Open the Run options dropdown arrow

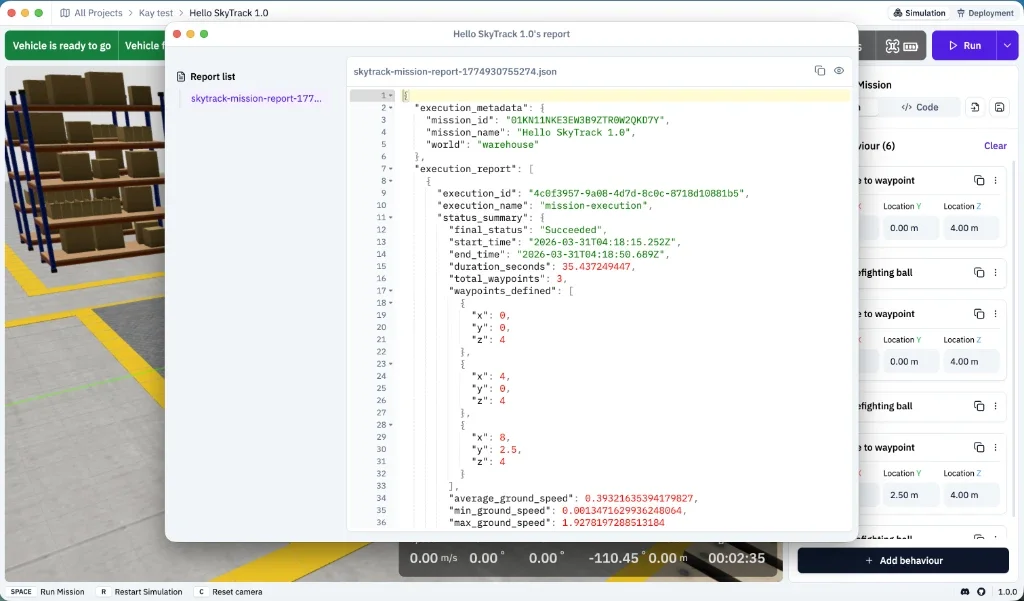coord(1007,46)
